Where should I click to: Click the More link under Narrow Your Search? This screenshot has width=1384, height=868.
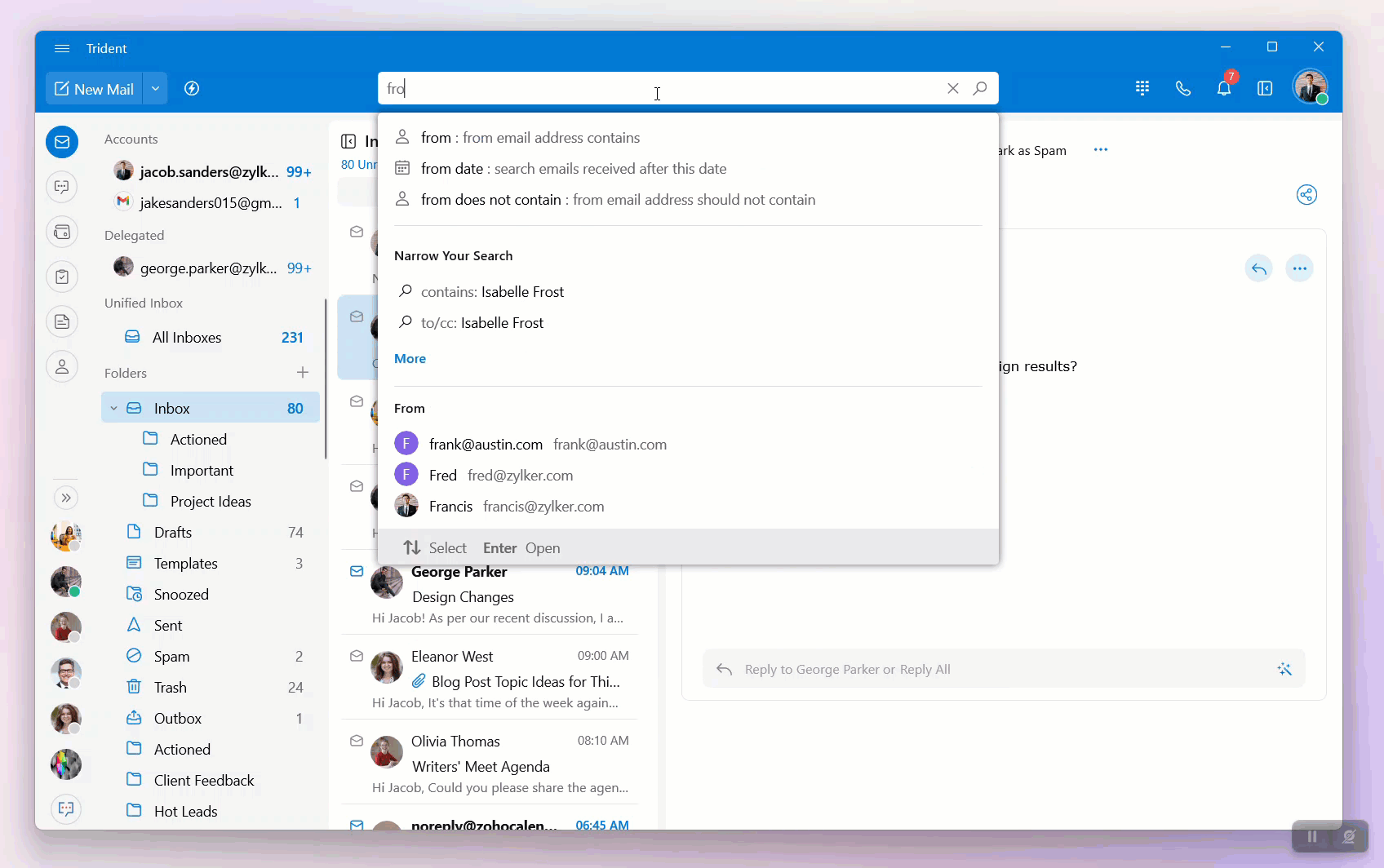pyautogui.click(x=410, y=359)
